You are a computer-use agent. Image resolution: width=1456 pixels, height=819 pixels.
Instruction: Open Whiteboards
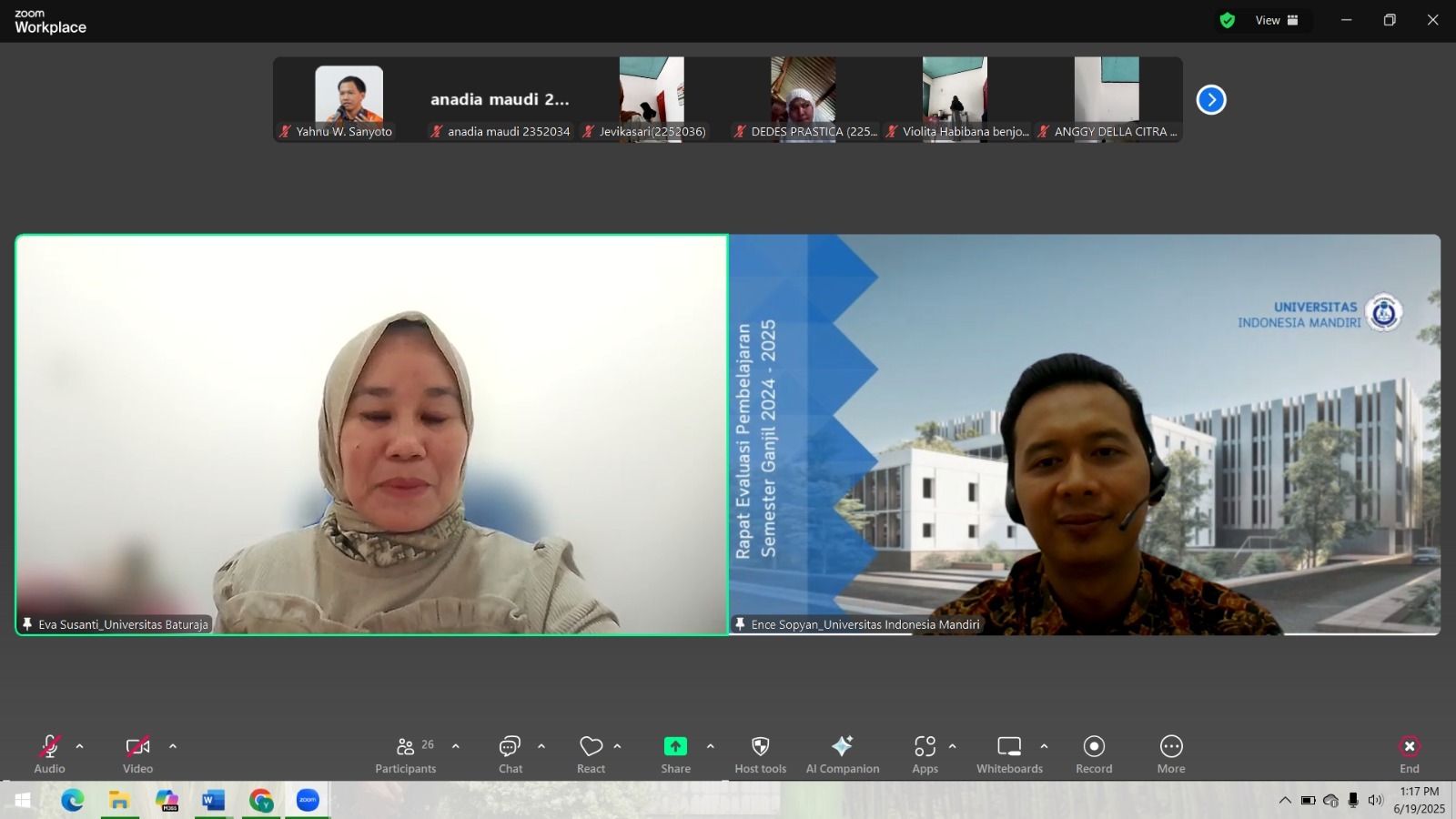point(1009,754)
